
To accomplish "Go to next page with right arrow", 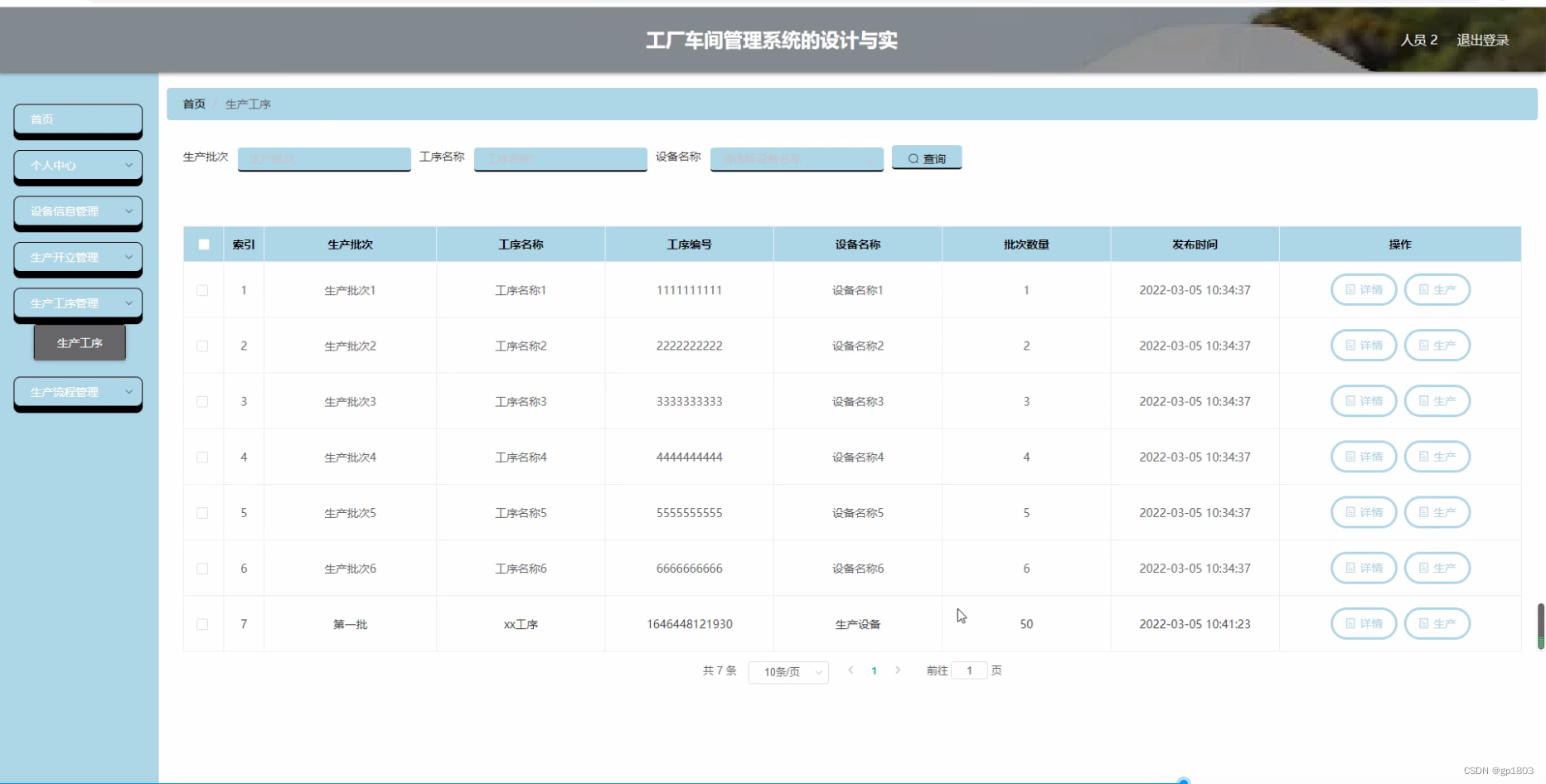I will point(899,670).
